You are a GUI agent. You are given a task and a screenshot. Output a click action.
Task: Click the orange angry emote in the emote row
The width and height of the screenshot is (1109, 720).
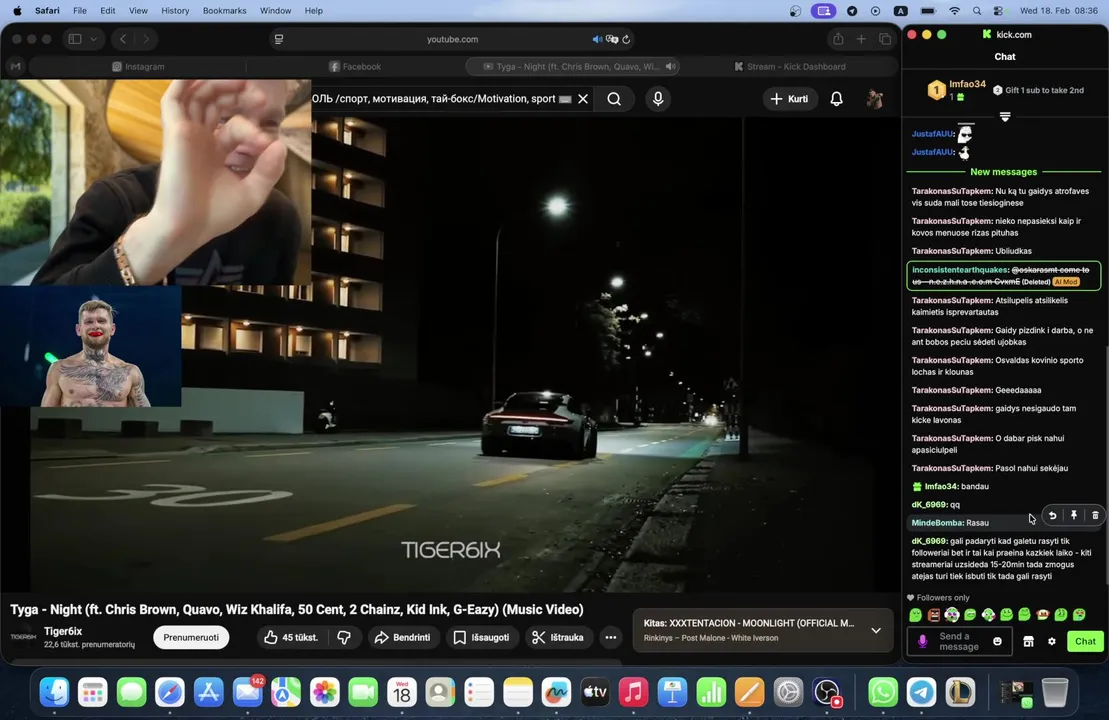pyautogui.click(x=934, y=615)
